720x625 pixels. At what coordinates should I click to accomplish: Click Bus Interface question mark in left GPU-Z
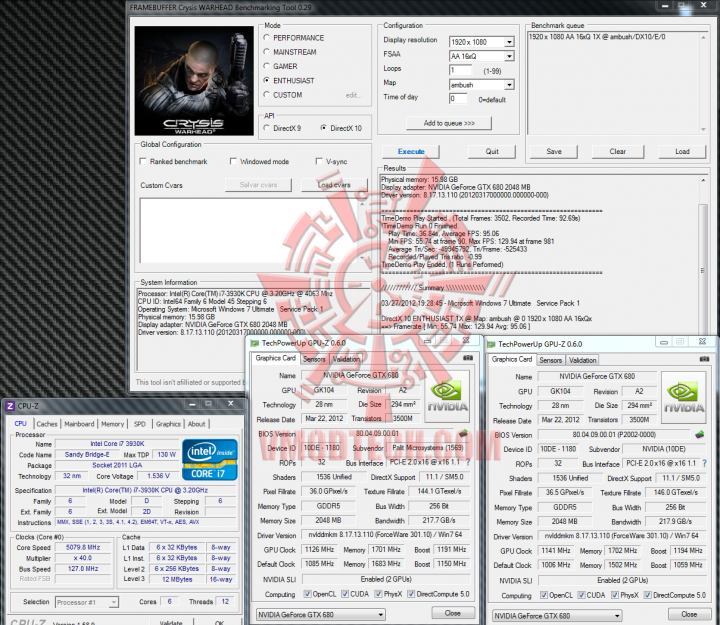(468, 462)
